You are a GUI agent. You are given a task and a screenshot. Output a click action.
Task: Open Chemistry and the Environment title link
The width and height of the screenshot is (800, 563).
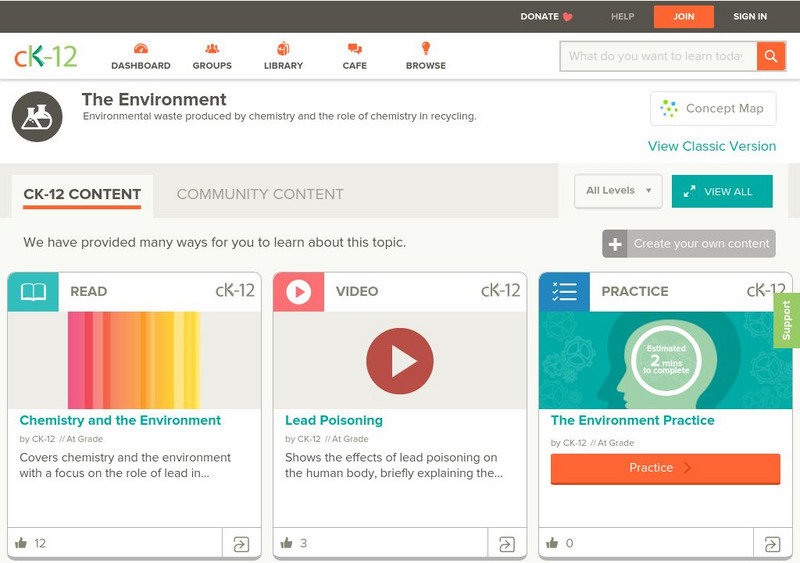pyautogui.click(x=120, y=421)
